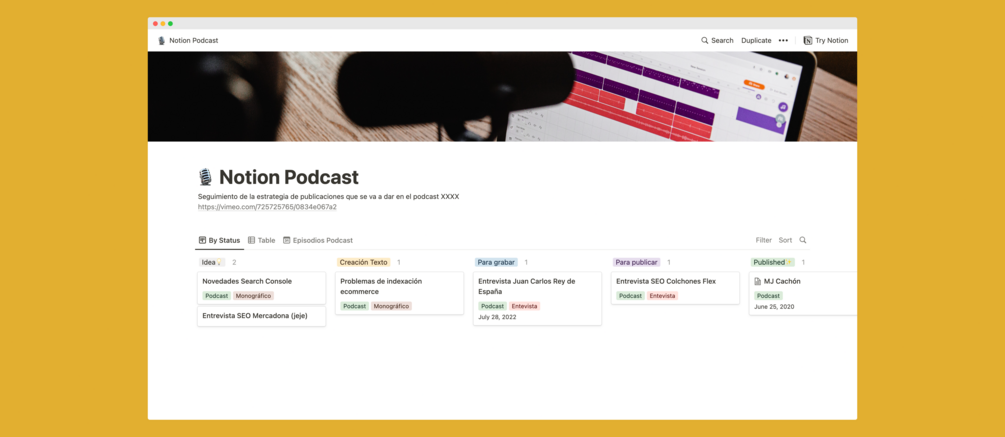Image resolution: width=1005 pixels, height=437 pixels.
Task: Click the Notion logo beside Try Notion
Action: tap(808, 40)
